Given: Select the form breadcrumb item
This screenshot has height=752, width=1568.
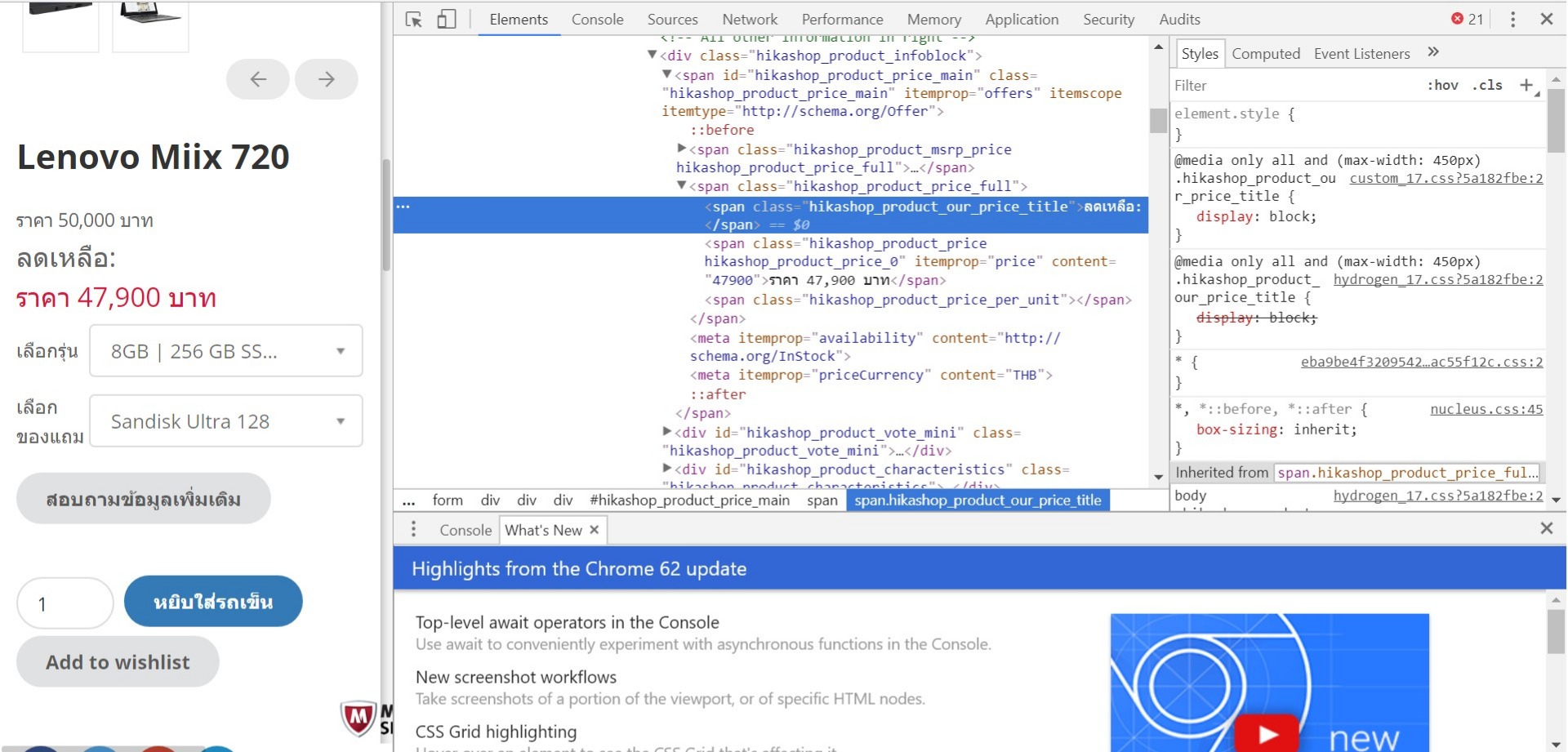Looking at the screenshot, I should tap(448, 501).
